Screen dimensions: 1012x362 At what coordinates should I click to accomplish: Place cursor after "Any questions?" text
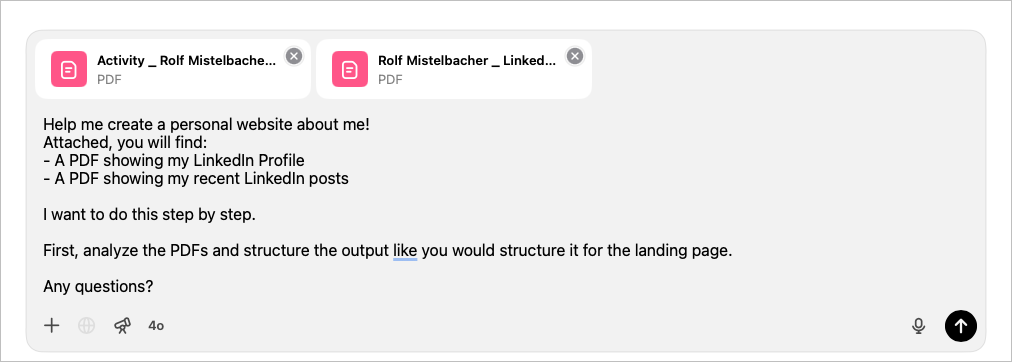coord(154,286)
